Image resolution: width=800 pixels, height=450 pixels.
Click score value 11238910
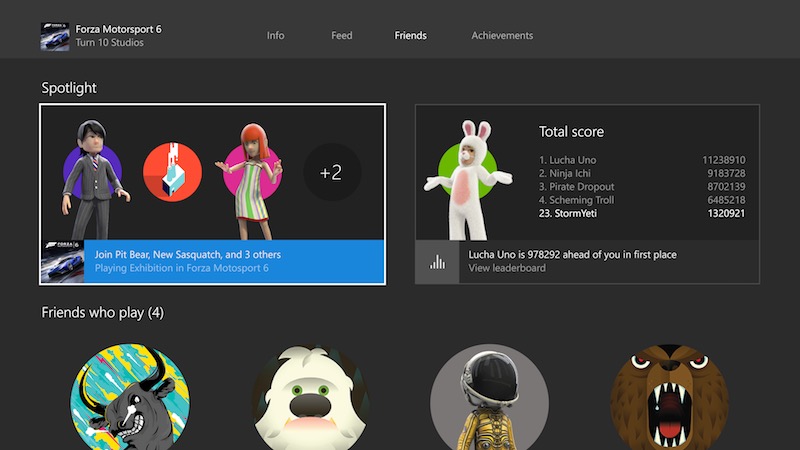pos(723,160)
